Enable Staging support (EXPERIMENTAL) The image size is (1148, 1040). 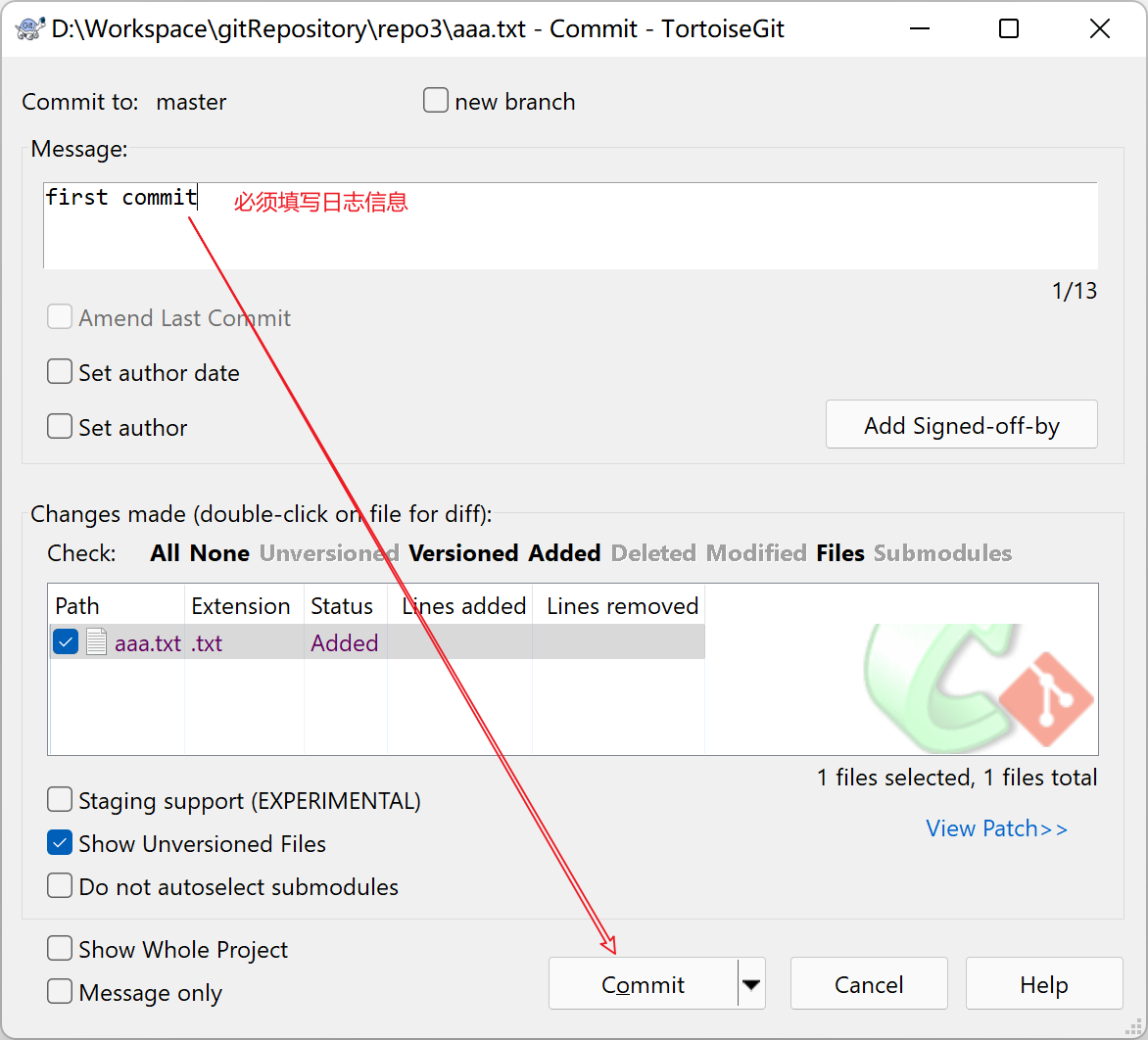61,800
